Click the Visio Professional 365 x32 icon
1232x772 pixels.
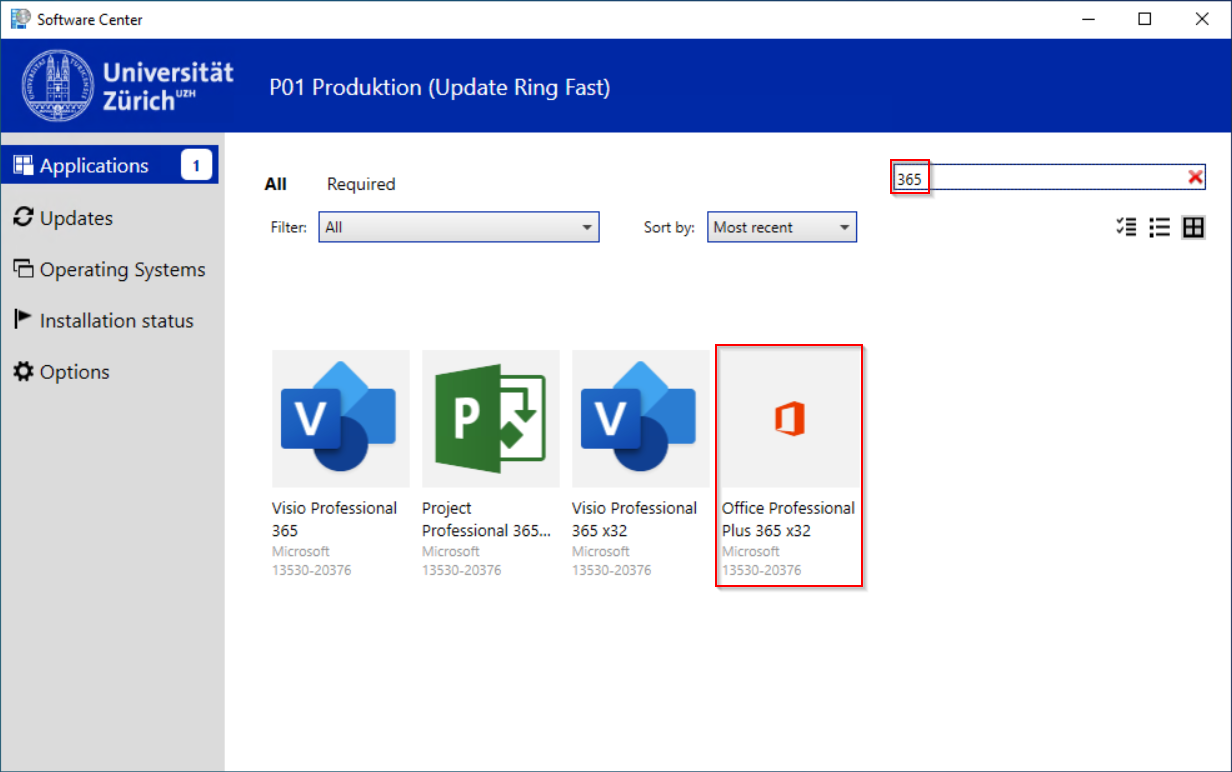coord(640,418)
